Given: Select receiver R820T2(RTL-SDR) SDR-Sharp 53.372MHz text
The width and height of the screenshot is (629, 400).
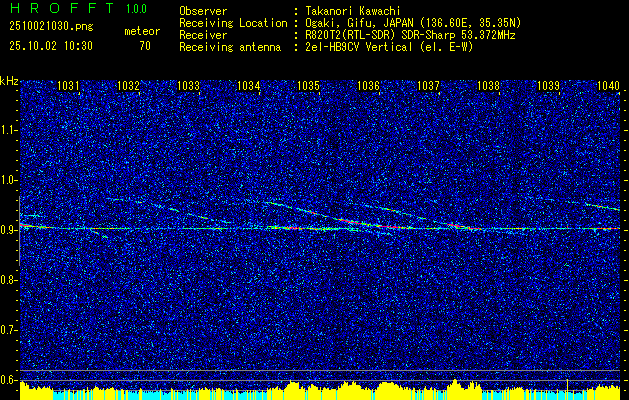Looking at the screenshot, I should tap(410, 35).
